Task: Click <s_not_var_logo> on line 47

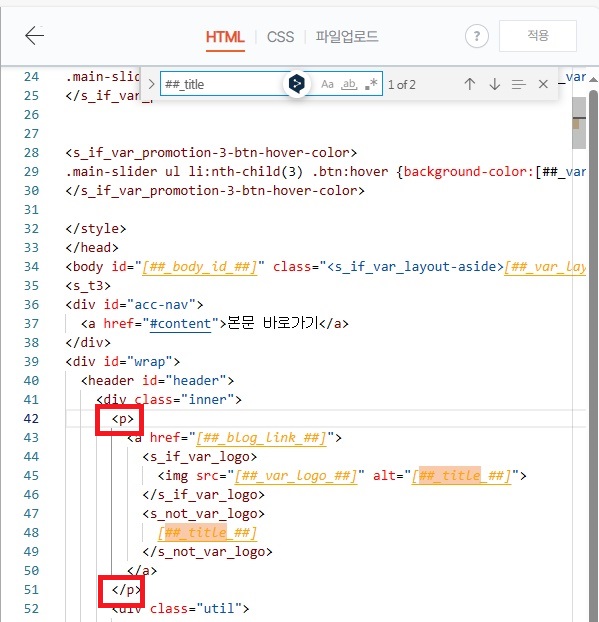Action: pos(204,514)
